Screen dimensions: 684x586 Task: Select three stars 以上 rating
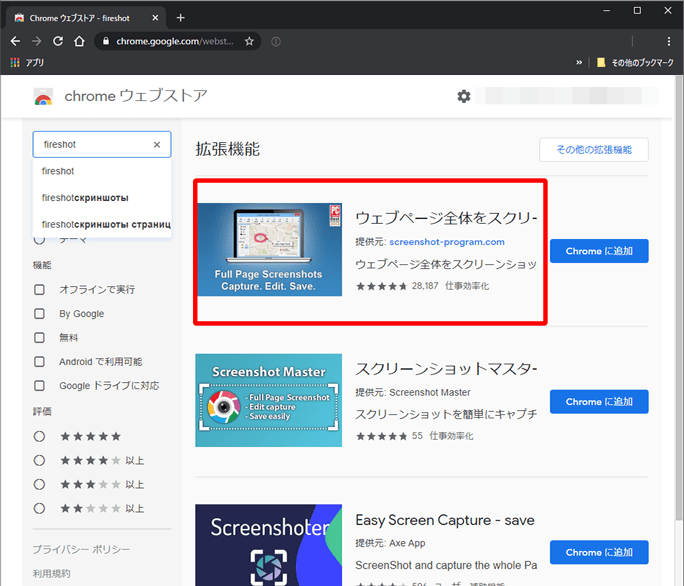click(39, 484)
